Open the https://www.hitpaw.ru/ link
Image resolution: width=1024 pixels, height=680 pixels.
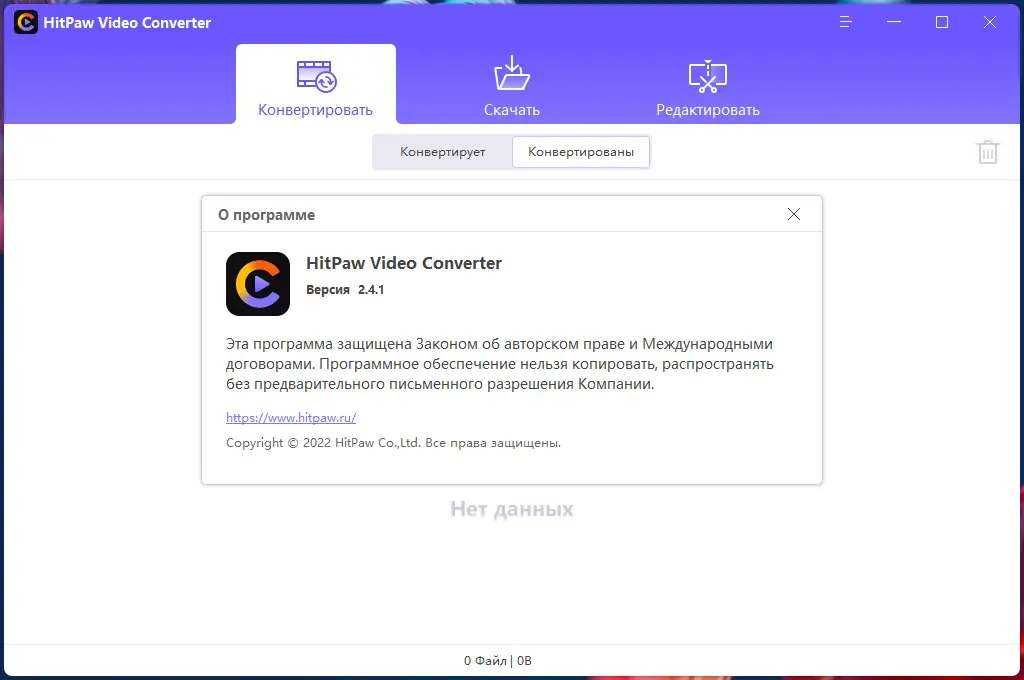(290, 417)
